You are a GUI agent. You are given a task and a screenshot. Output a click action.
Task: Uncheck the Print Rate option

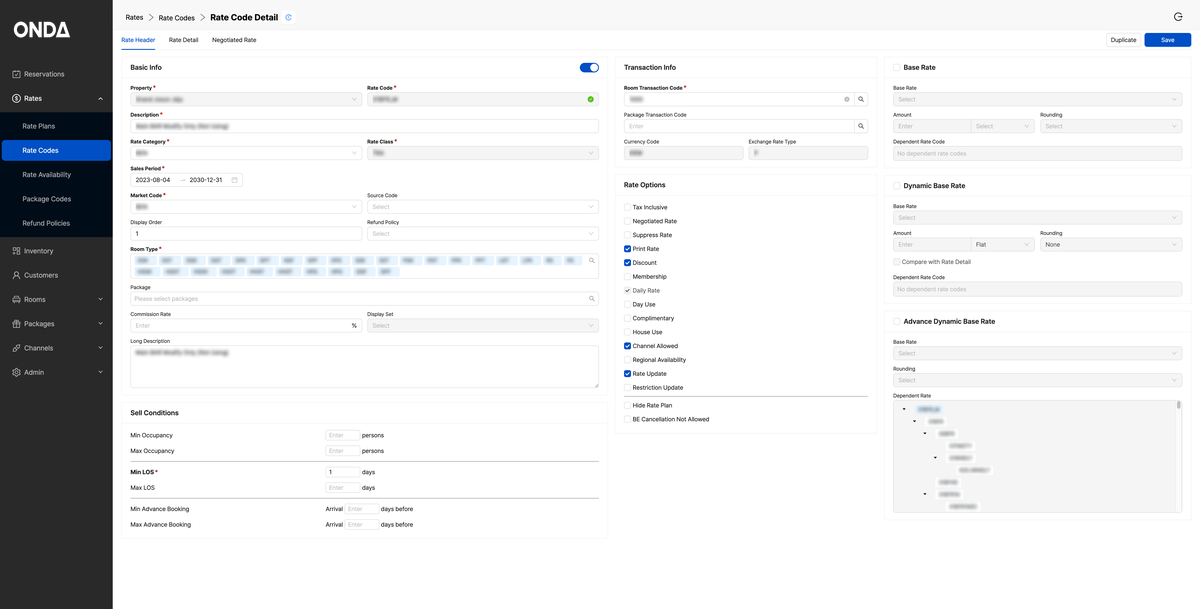click(628, 249)
